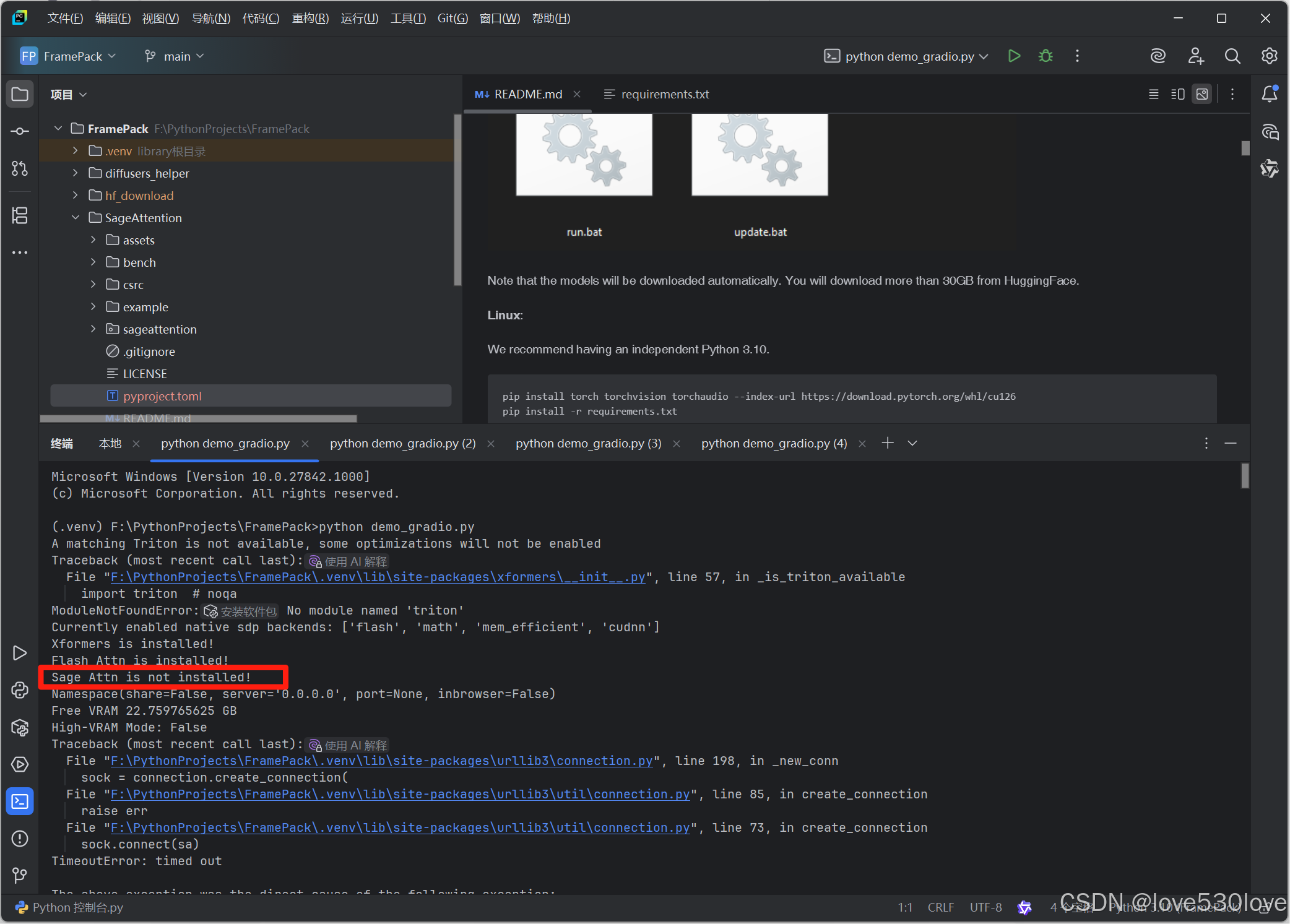Switch to editor-only view mode
The width and height of the screenshot is (1290, 924).
click(1153, 94)
